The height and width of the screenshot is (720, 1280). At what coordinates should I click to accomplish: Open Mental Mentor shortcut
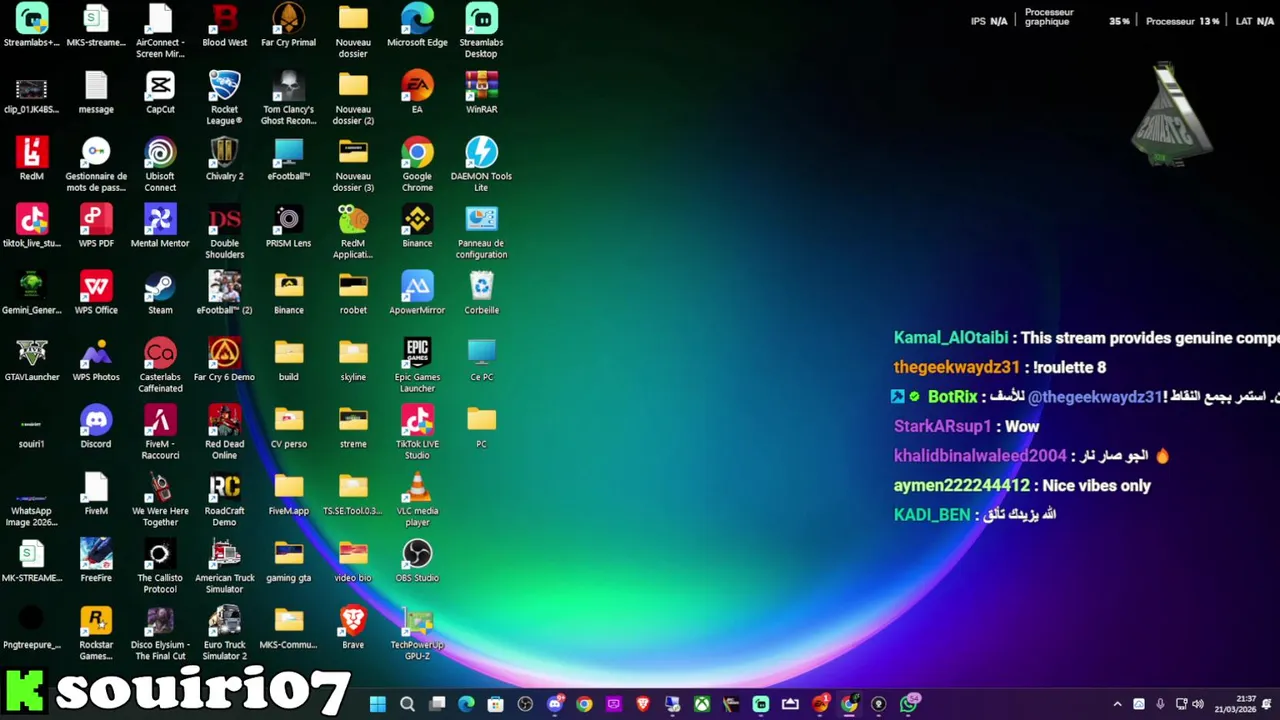coord(160,226)
